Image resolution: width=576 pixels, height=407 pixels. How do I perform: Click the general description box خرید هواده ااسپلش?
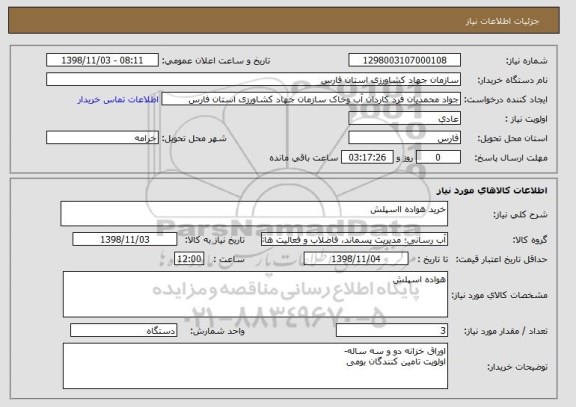pos(254,213)
